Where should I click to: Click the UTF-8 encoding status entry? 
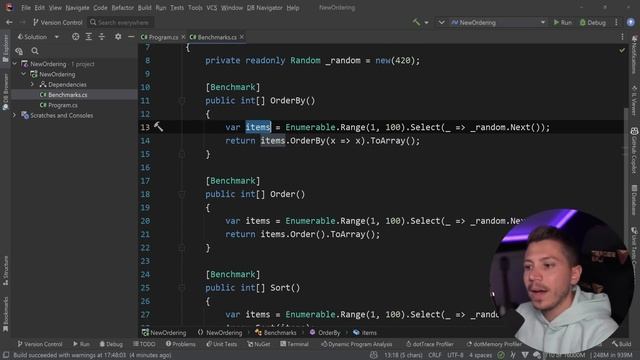point(455,355)
